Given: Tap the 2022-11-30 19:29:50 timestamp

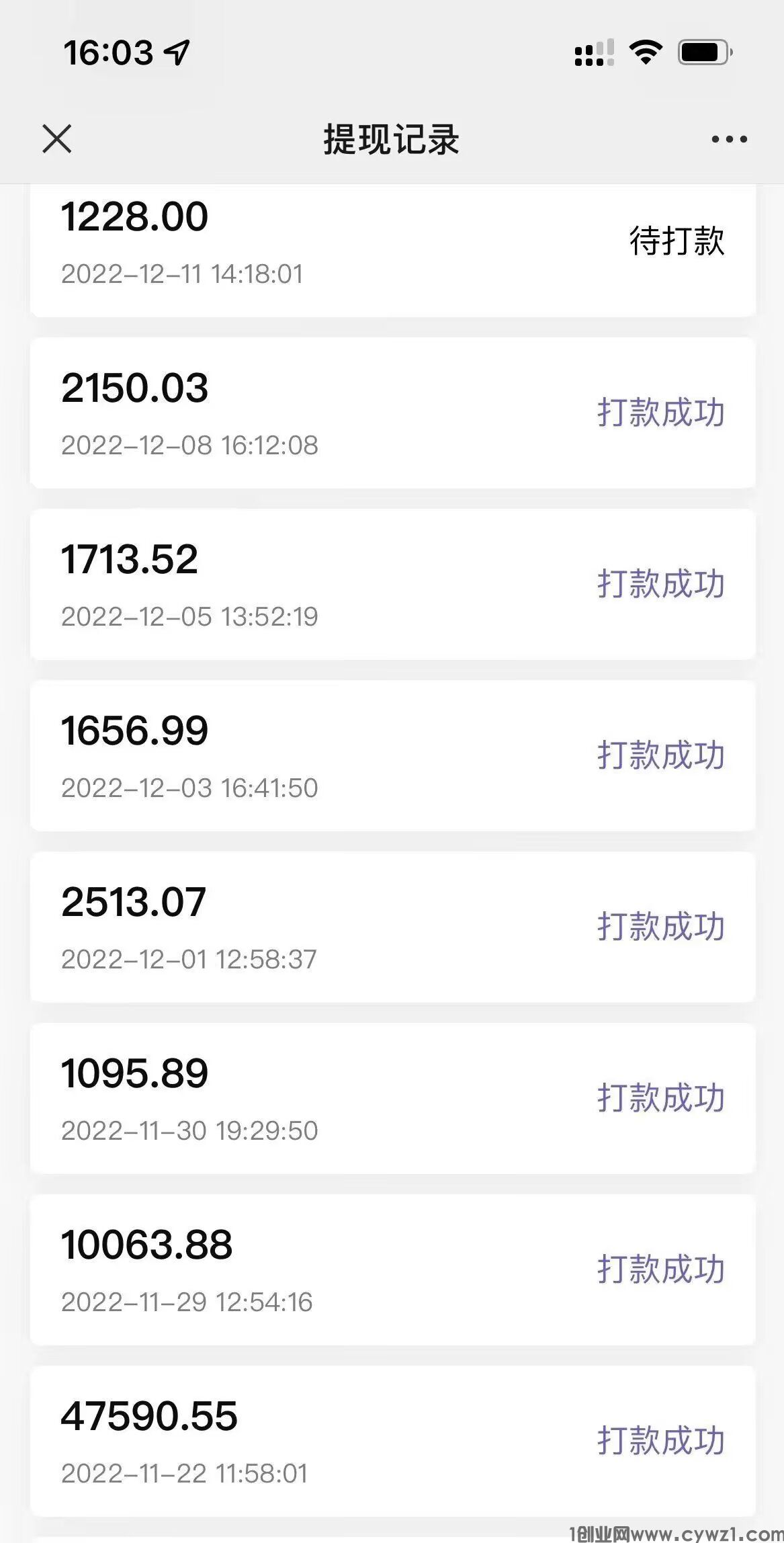Looking at the screenshot, I should pos(189,1130).
